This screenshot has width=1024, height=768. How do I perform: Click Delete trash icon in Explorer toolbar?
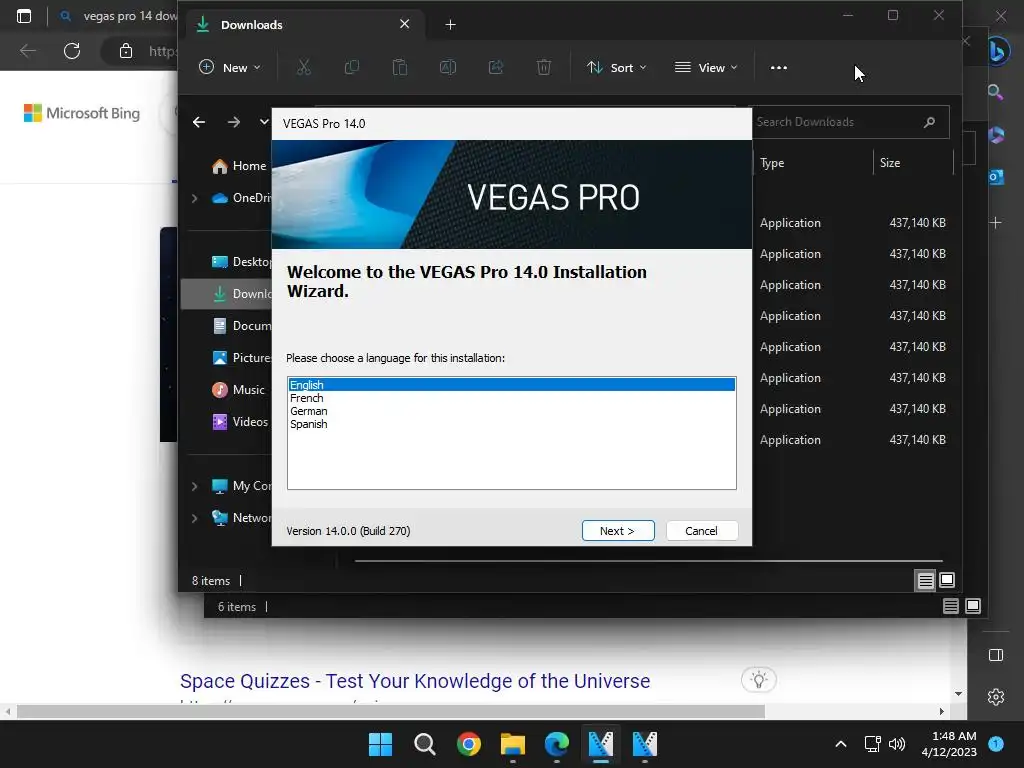tap(544, 67)
